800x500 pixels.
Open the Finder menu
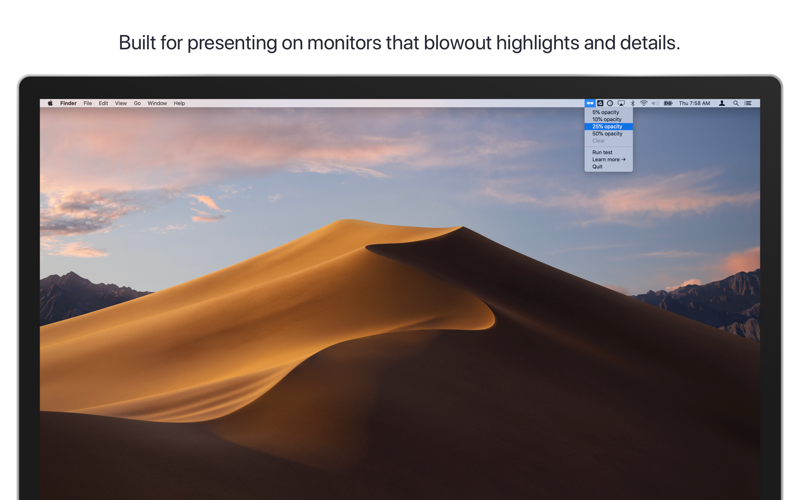tap(68, 103)
